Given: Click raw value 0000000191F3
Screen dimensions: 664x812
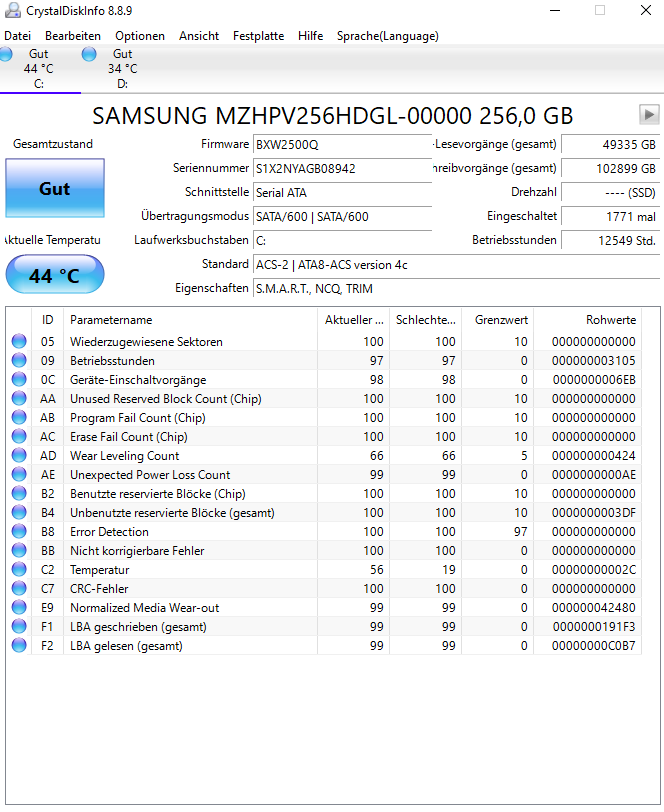Looking at the screenshot, I should (594, 627).
